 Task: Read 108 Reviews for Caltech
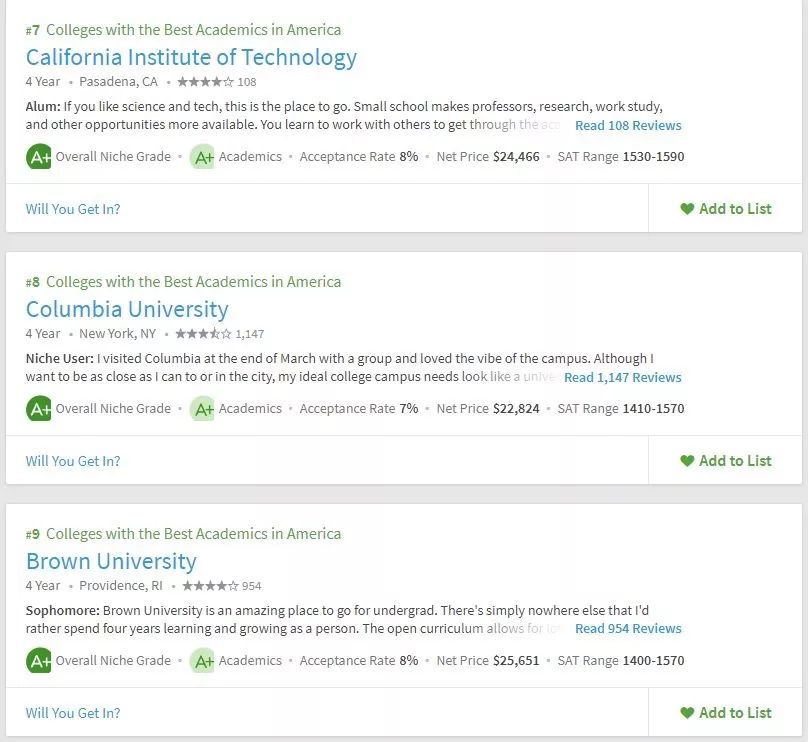[628, 126]
